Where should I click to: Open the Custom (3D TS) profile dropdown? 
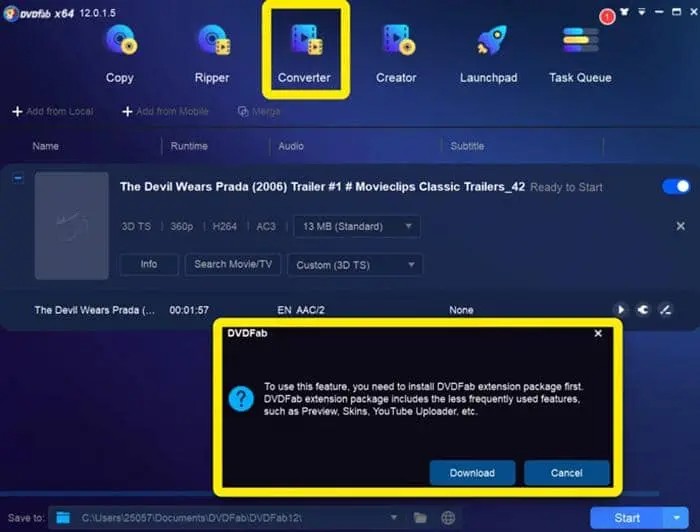tap(355, 265)
